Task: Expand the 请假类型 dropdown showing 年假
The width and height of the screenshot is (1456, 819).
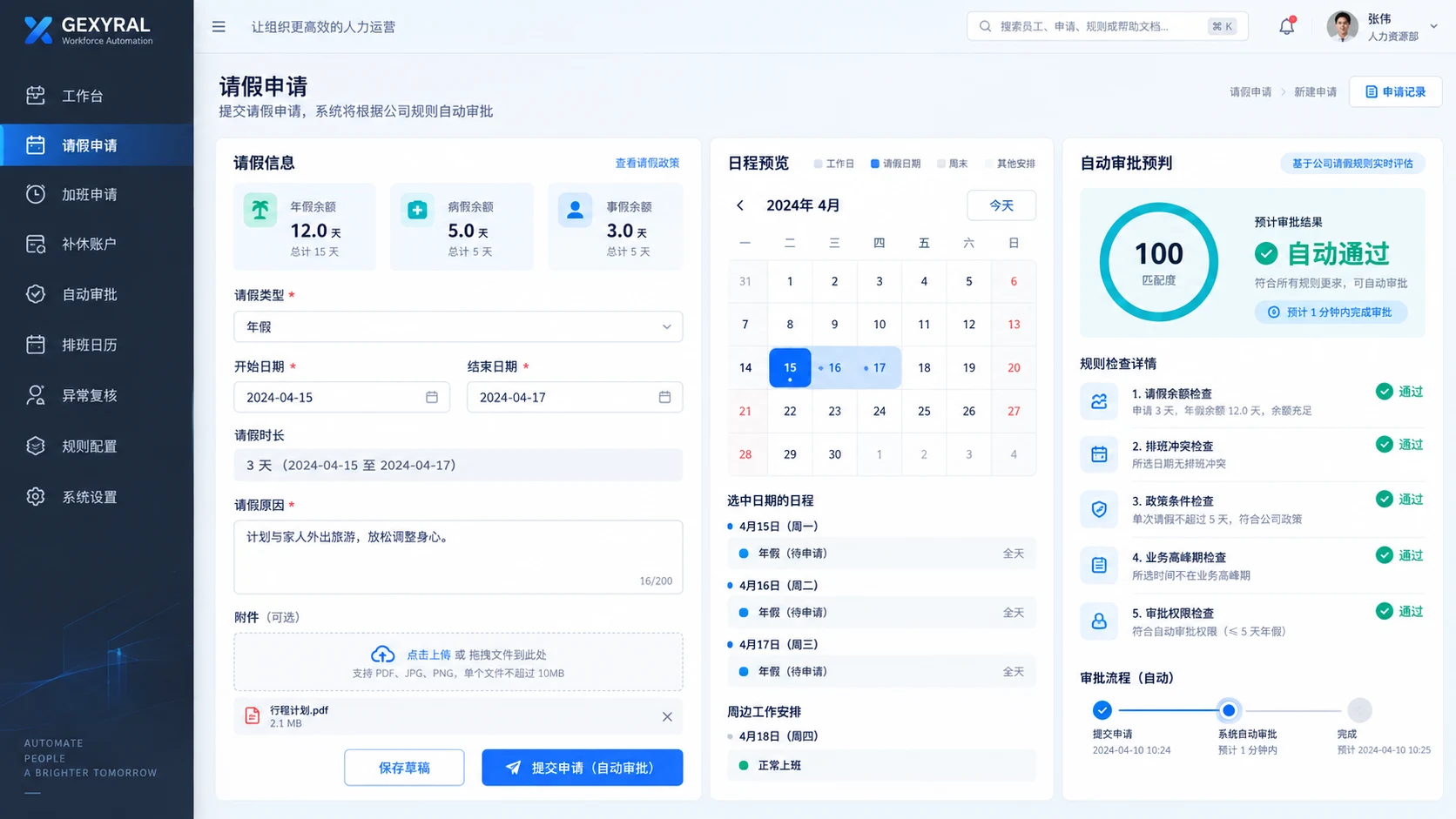Action: pos(458,326)
